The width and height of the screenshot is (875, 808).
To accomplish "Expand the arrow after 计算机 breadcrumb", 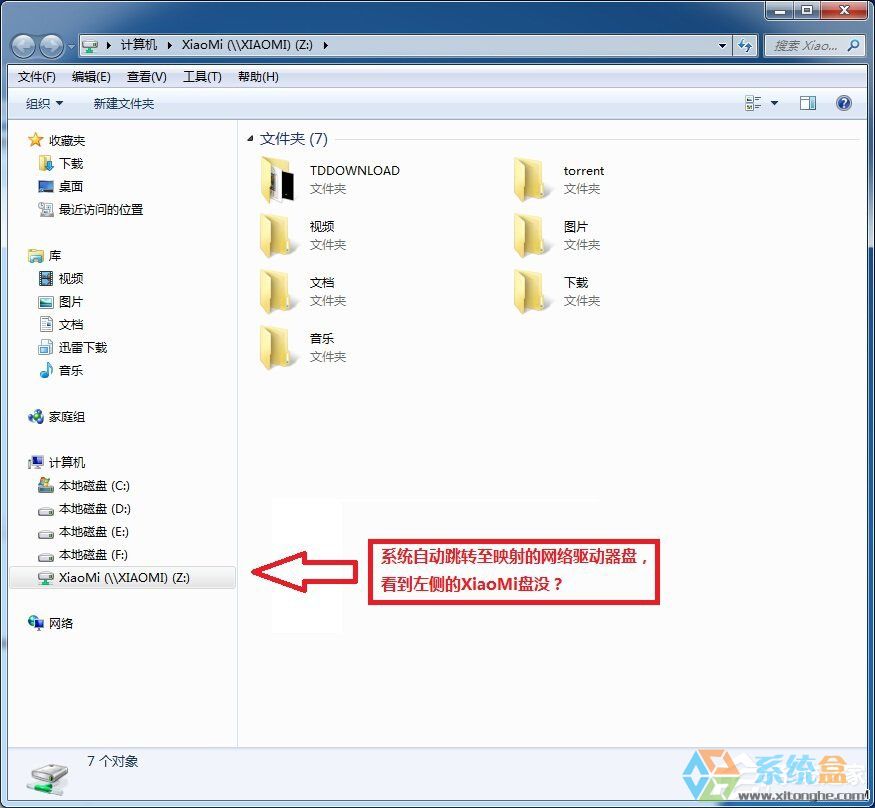I will coord(170,45).
